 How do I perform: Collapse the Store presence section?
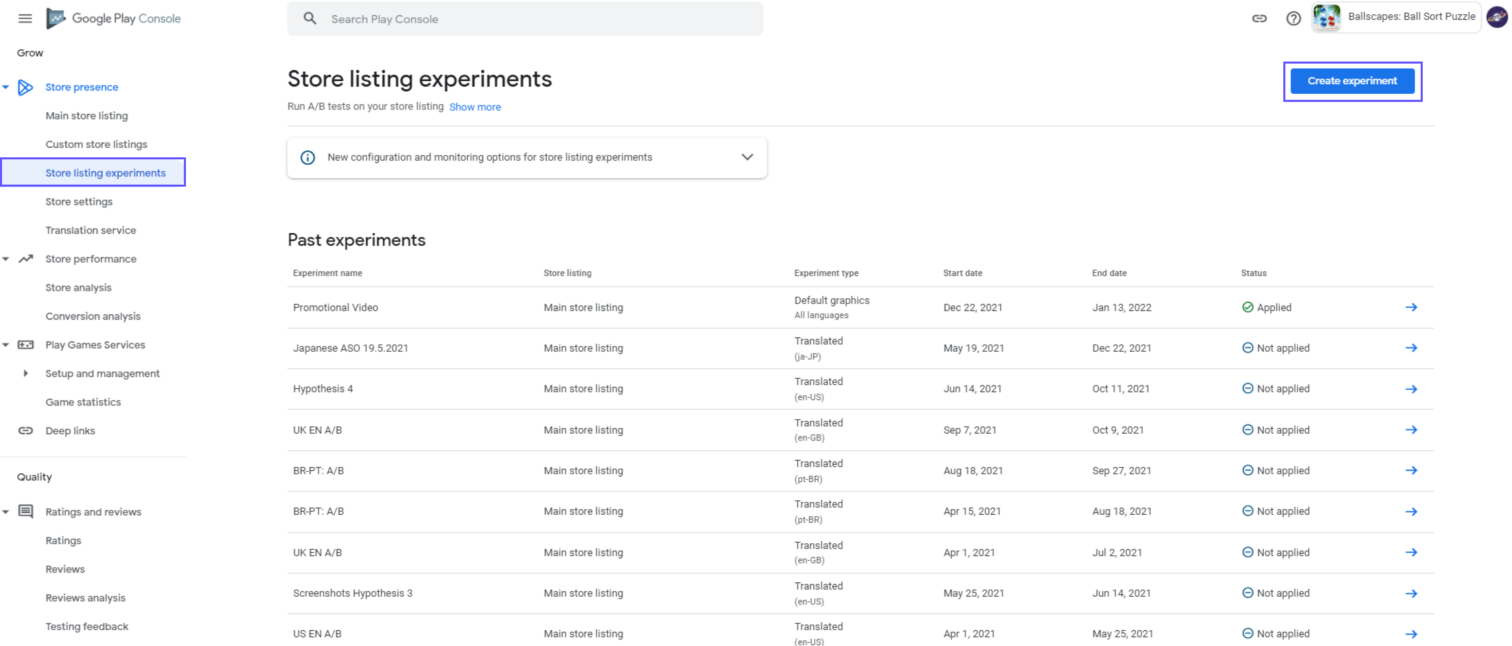(x=8, y=86)
